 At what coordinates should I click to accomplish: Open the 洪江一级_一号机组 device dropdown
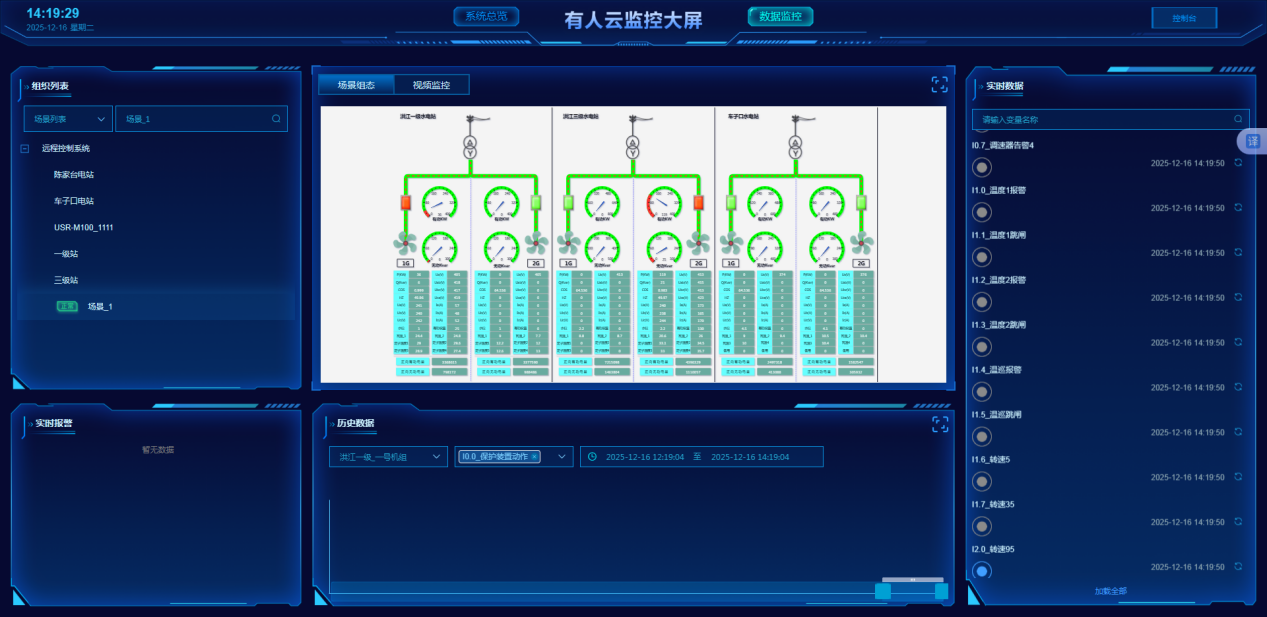388,457
